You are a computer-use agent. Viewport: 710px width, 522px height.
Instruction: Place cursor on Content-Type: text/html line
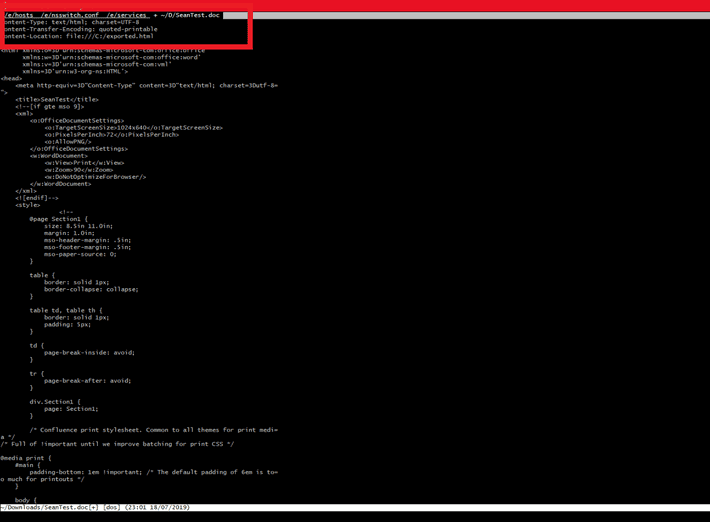pyautogui.click(x=70, y=22)
